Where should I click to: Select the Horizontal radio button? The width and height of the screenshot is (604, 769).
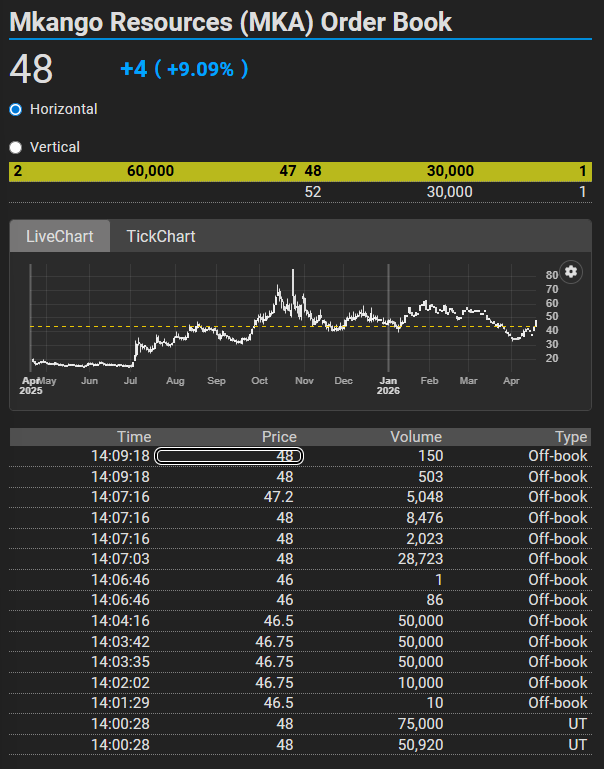point(16,109)
